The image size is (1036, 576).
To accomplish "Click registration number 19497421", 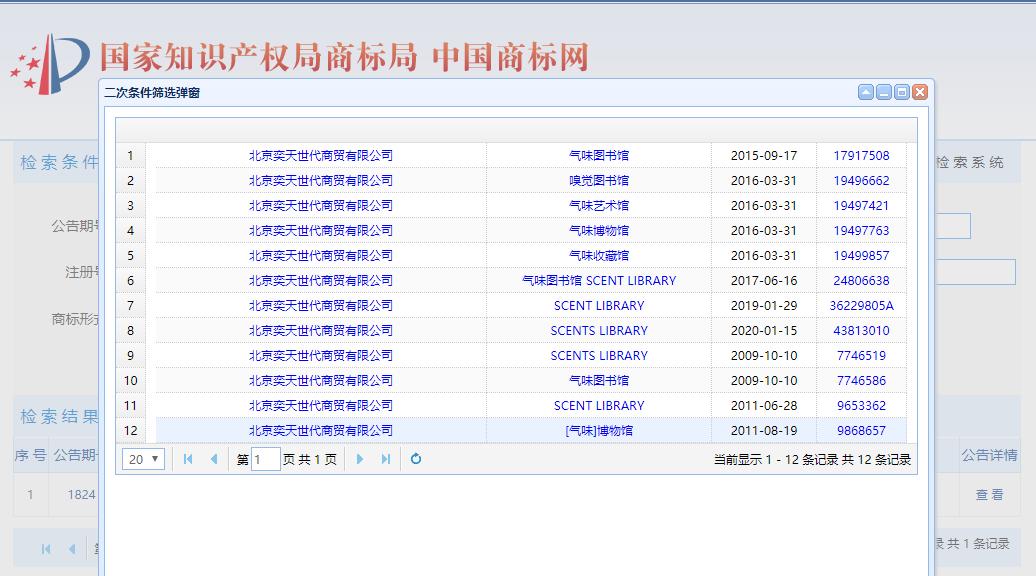I will click(861, 206).
